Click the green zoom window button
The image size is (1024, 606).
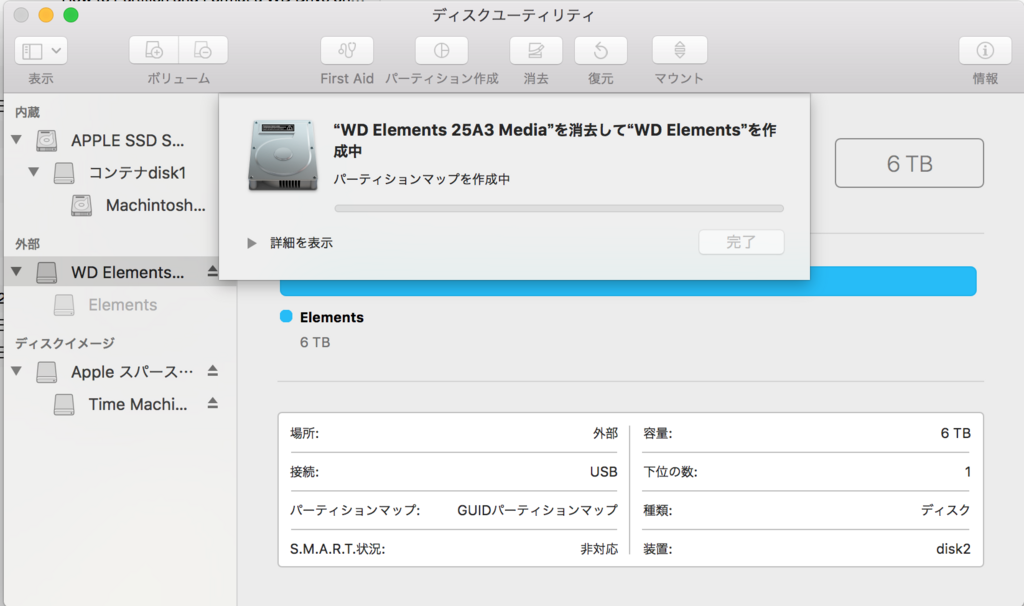click(x=71, y=14)
